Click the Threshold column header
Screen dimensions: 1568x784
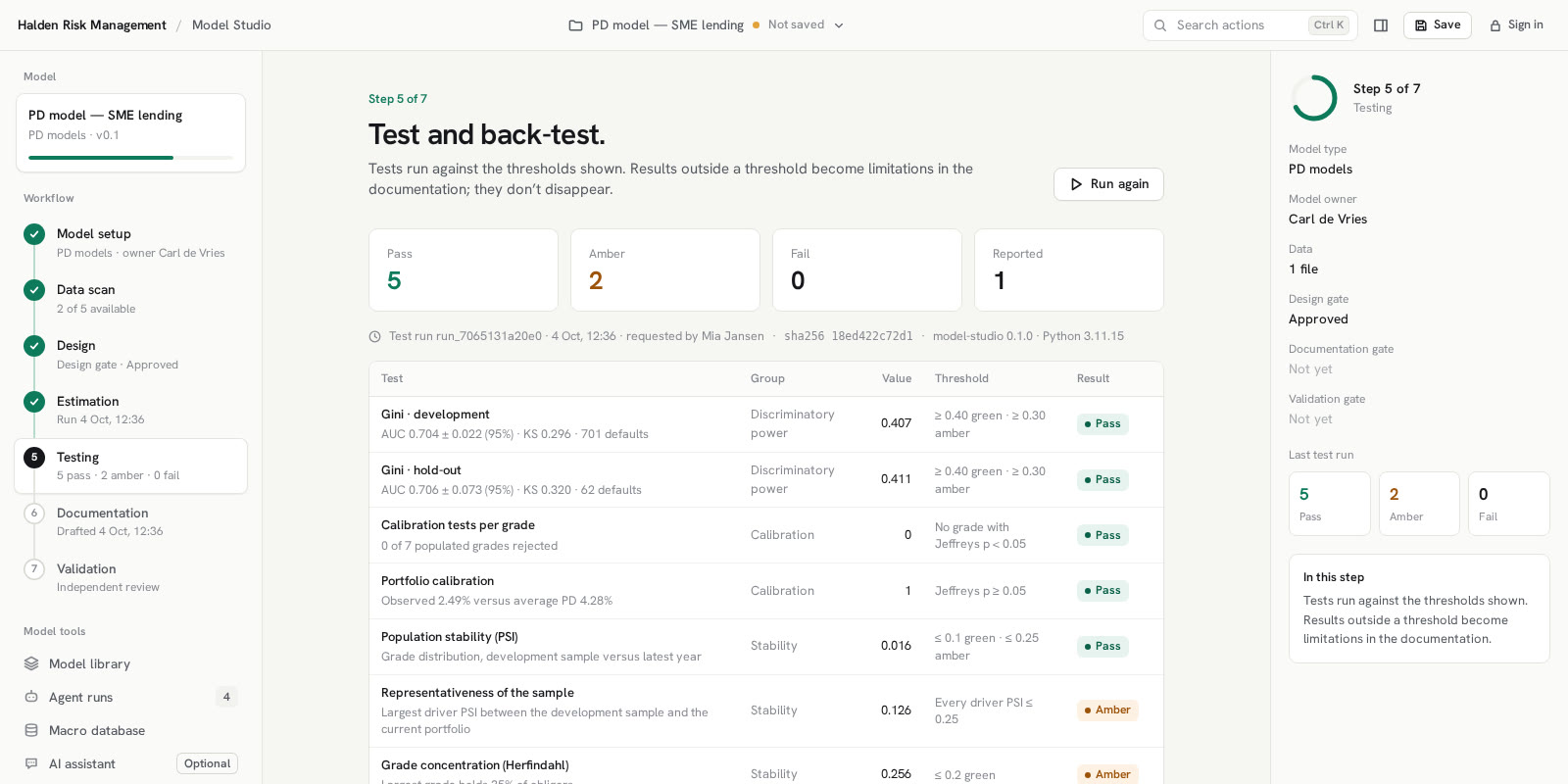[961, 379]
